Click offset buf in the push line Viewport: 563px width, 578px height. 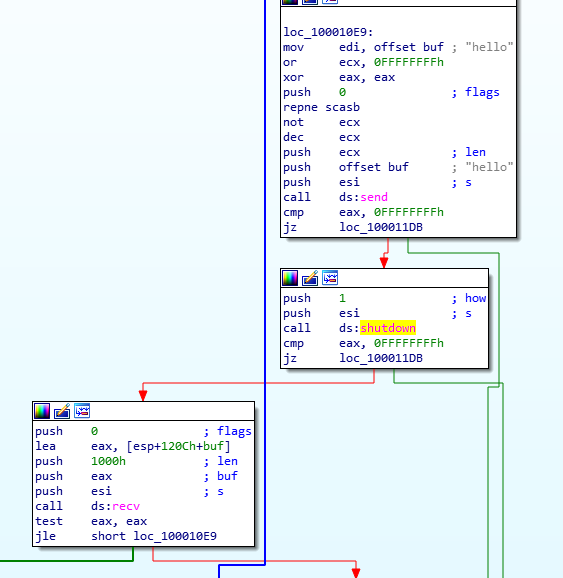tap(374, 167)
